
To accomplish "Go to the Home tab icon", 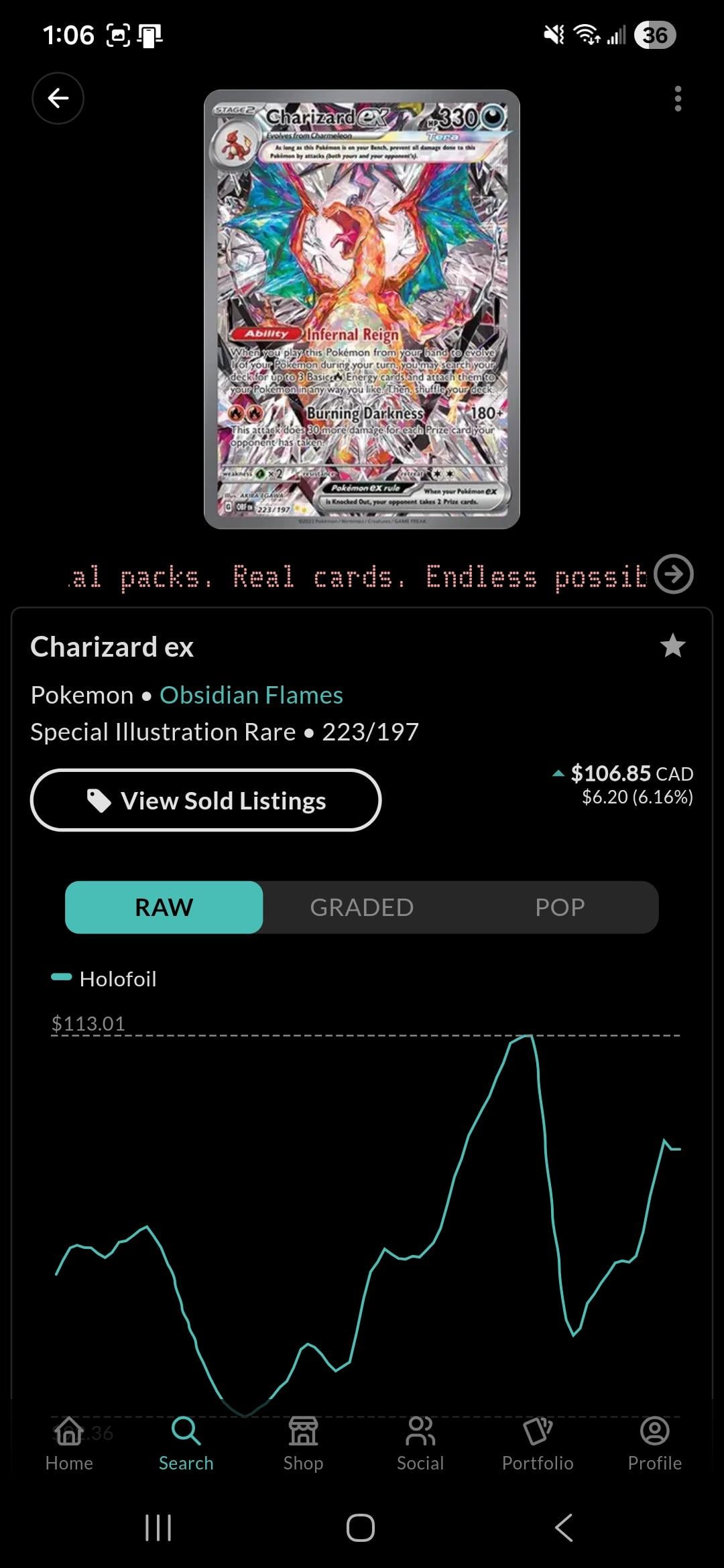I will point(69,1431).
